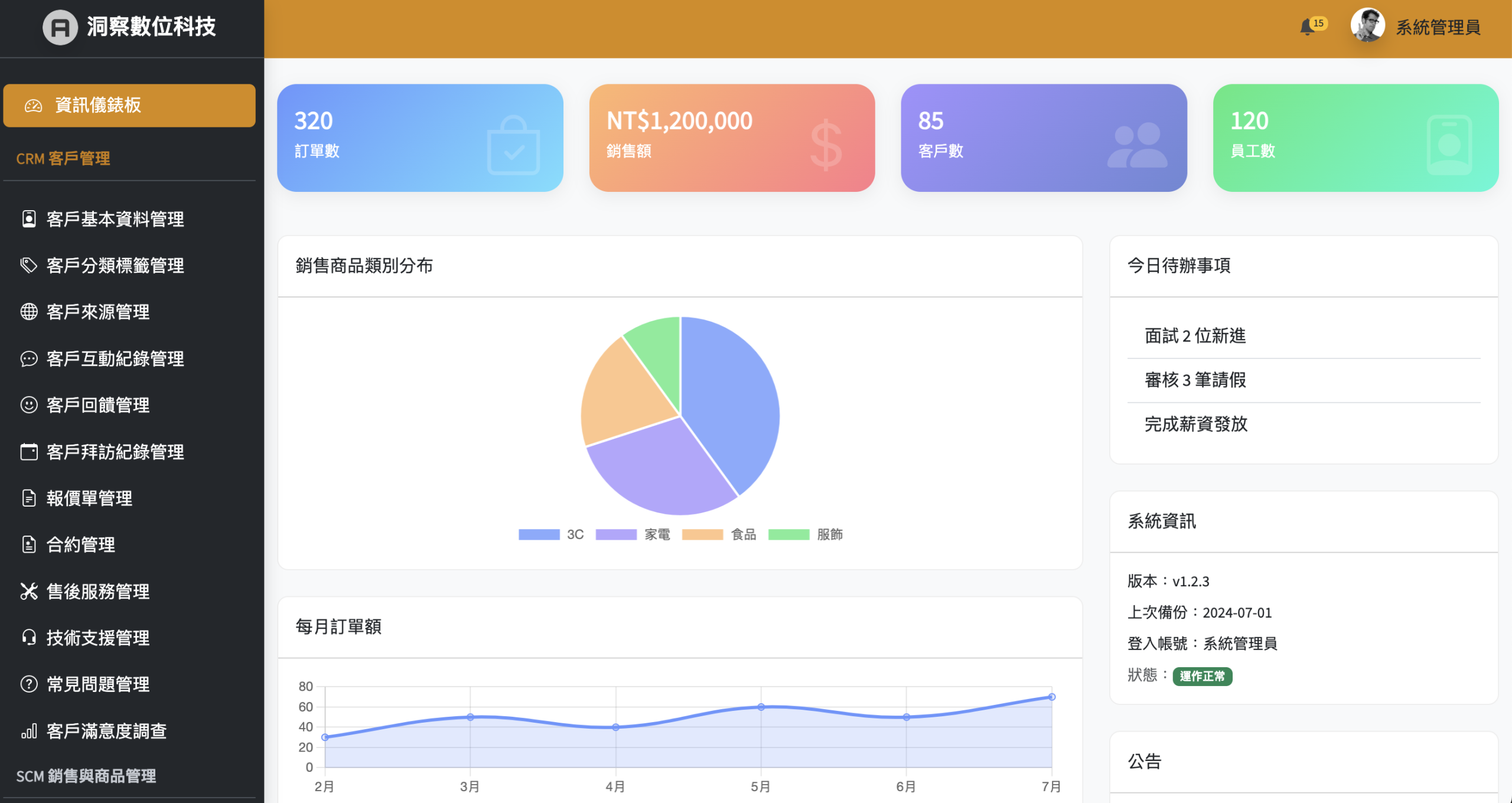Click the customer tag management icon
The width and height of the screenshot is (1512, 803).
[28, 265]
